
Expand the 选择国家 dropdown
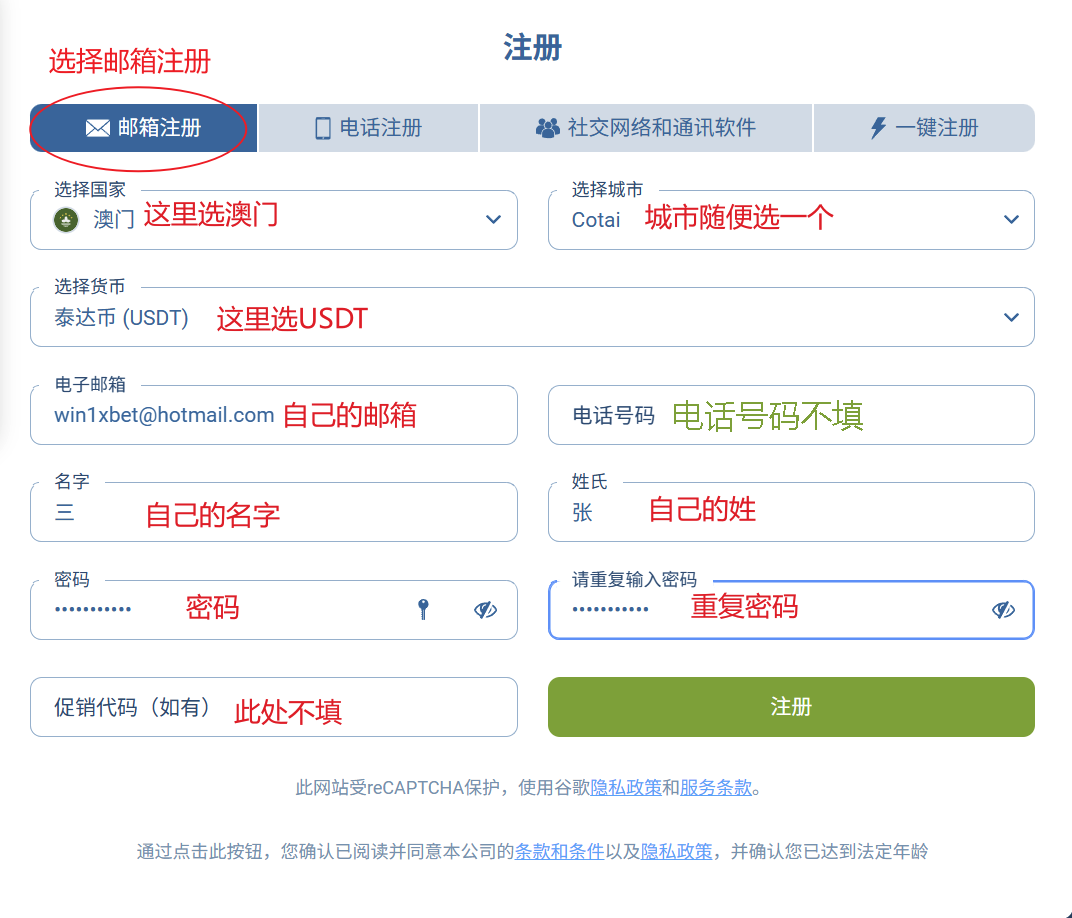point(493,220)
